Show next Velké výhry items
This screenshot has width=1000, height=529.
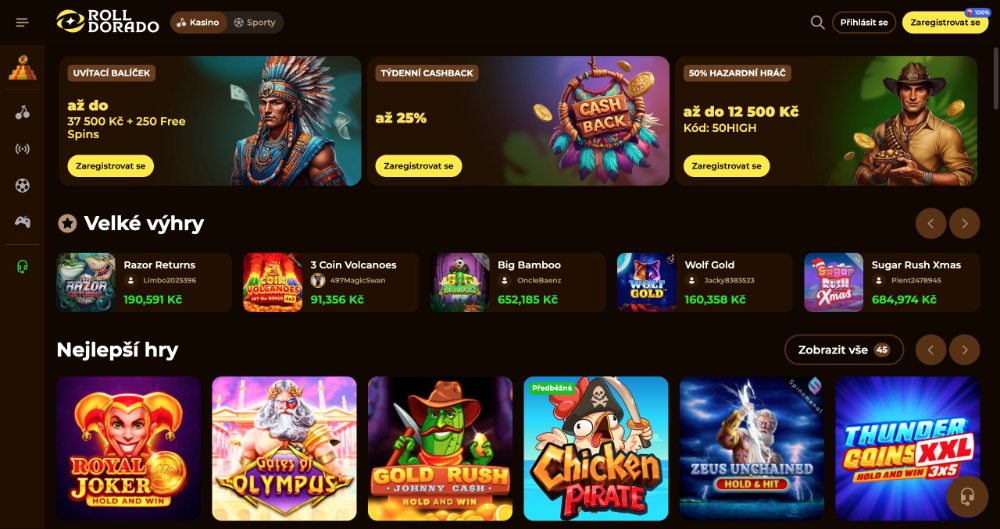point(964,223)
